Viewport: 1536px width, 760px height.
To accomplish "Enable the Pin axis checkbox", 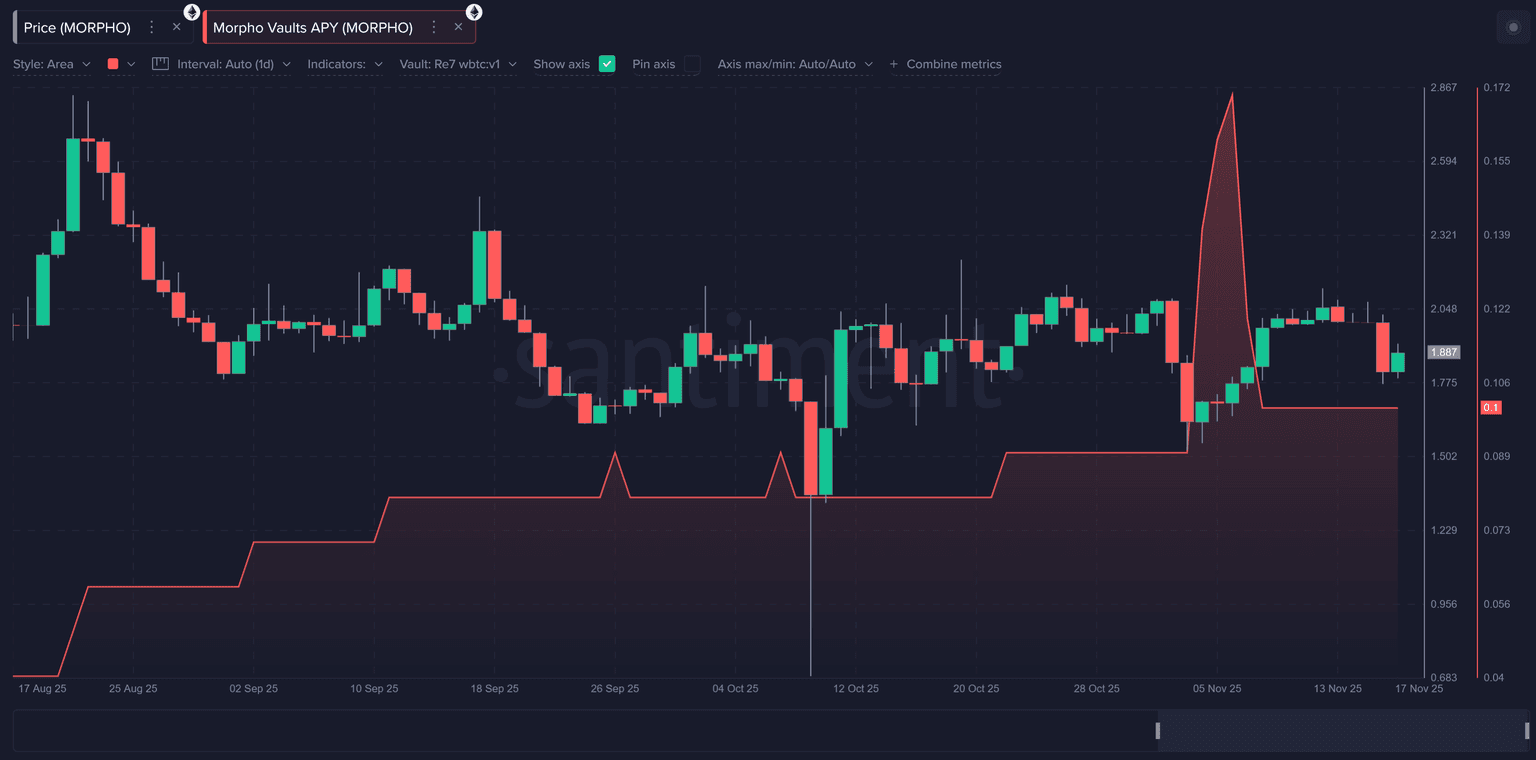I will (x=692, y=64).
